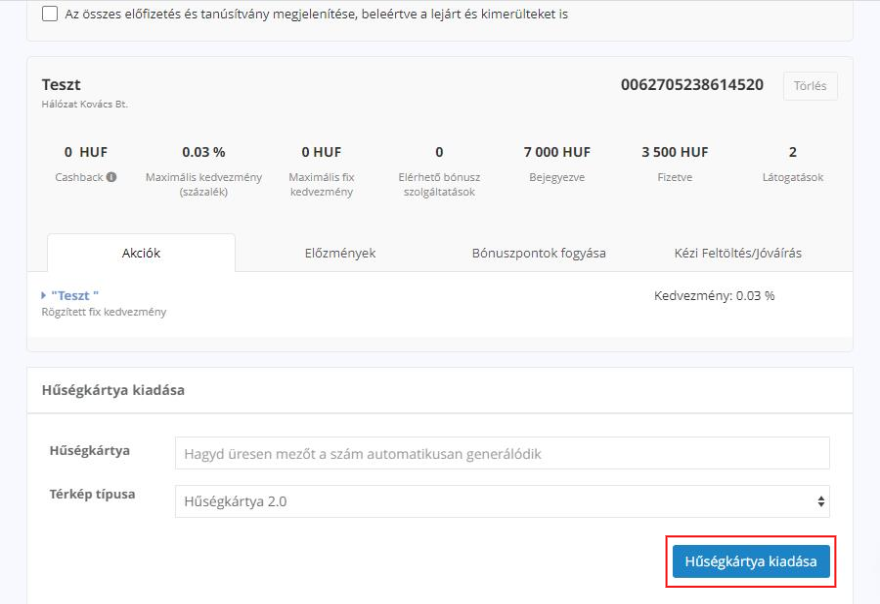880x604 pixels.
Task: Click the blue Hűségkártya kiadása button
Action: (751, 561)
